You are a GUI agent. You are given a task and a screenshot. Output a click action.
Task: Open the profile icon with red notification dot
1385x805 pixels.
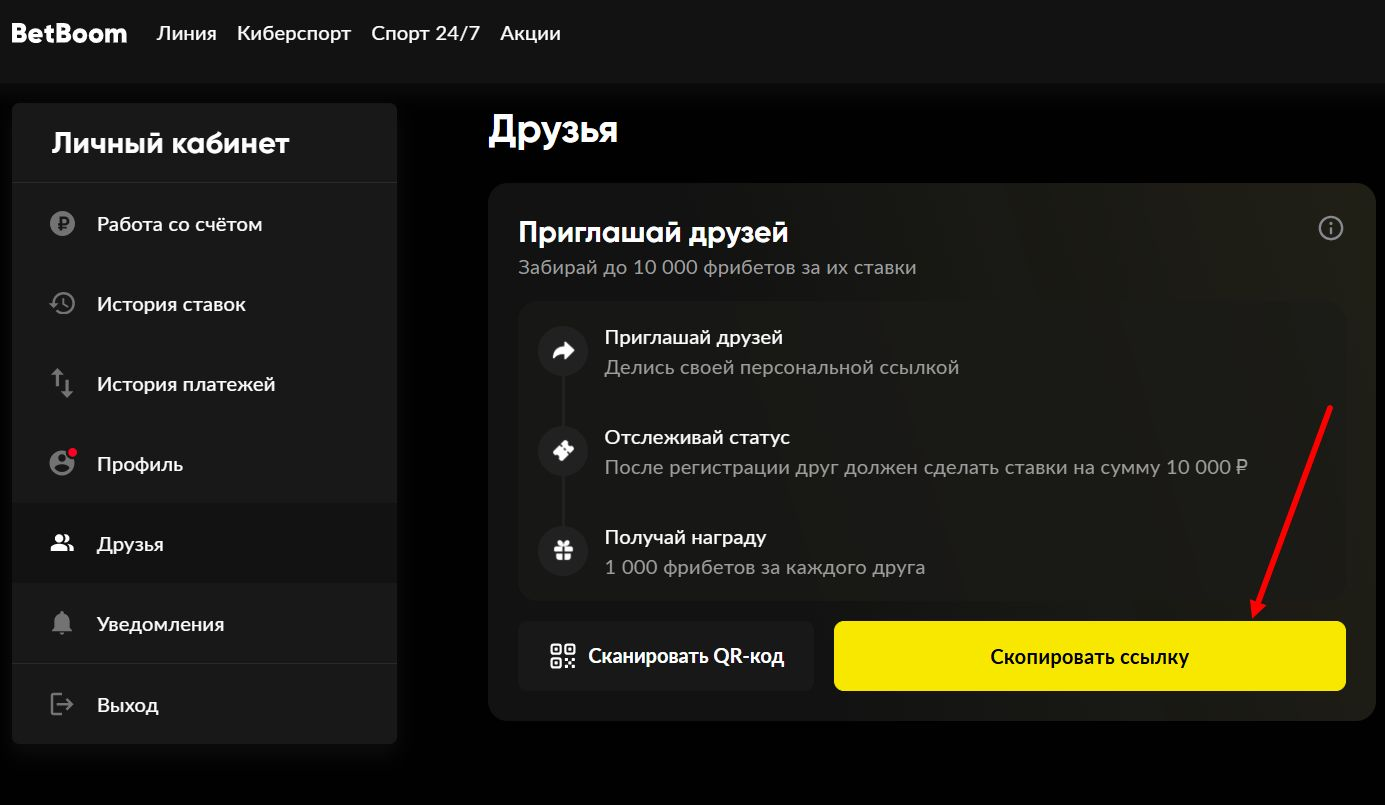[x=62, y=463]
